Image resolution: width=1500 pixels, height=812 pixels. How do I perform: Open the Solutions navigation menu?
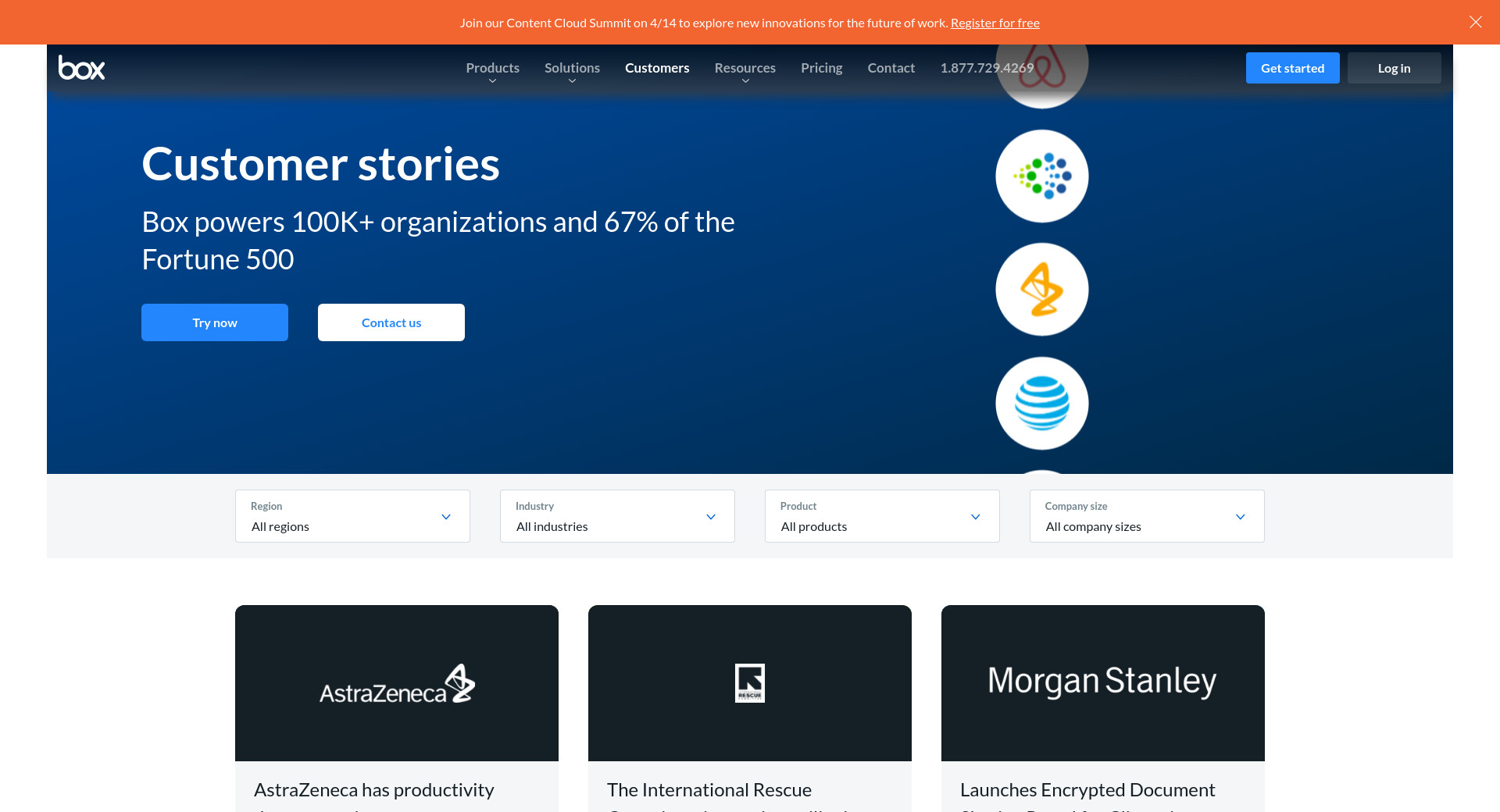[x=572, y=68]
